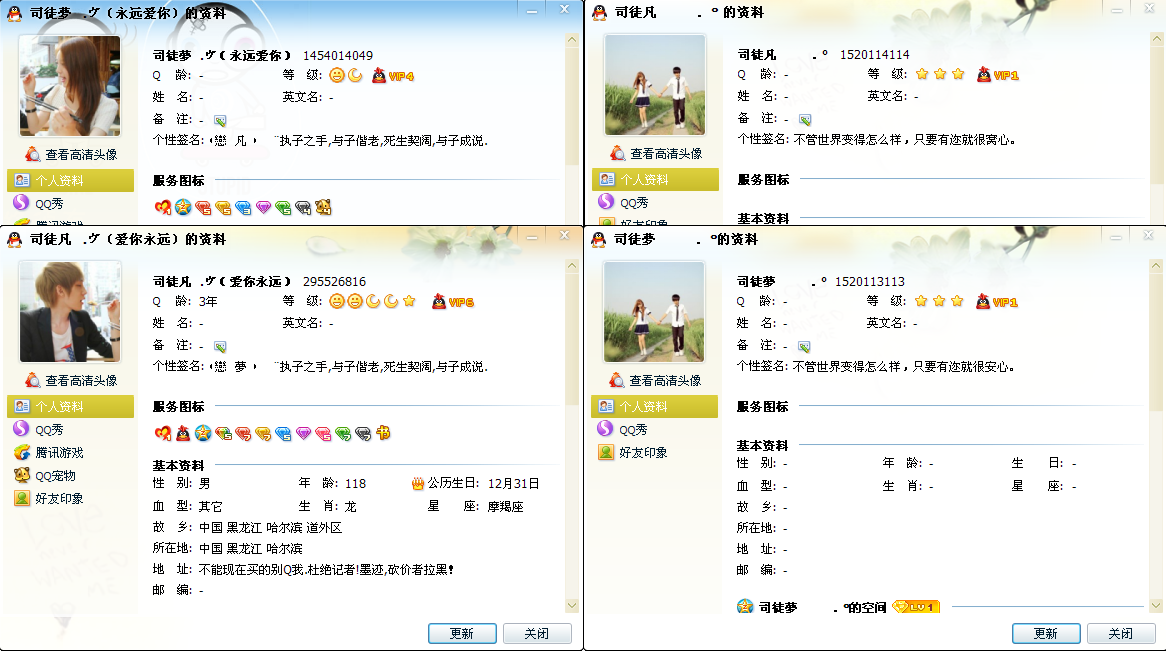This screenshot has width=1166, height=651.
Task: Click the VIP4 badge in the 1454014049 window
Action: tap(393, 75)
